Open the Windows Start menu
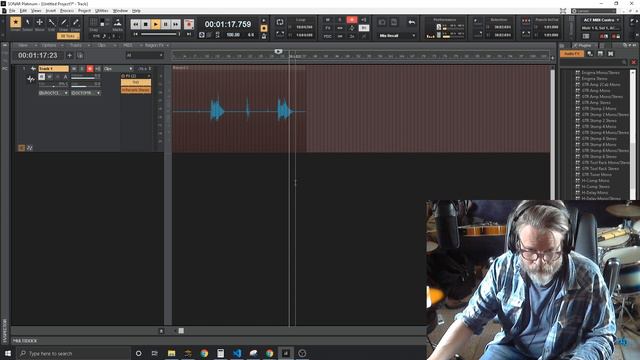Image resolution: width=640 pixels, height=360 pixels. coord(8,353)
